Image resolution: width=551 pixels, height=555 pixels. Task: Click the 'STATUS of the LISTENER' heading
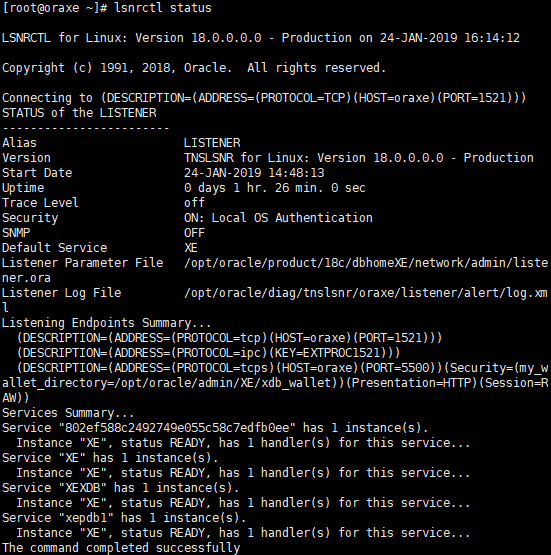79,113
